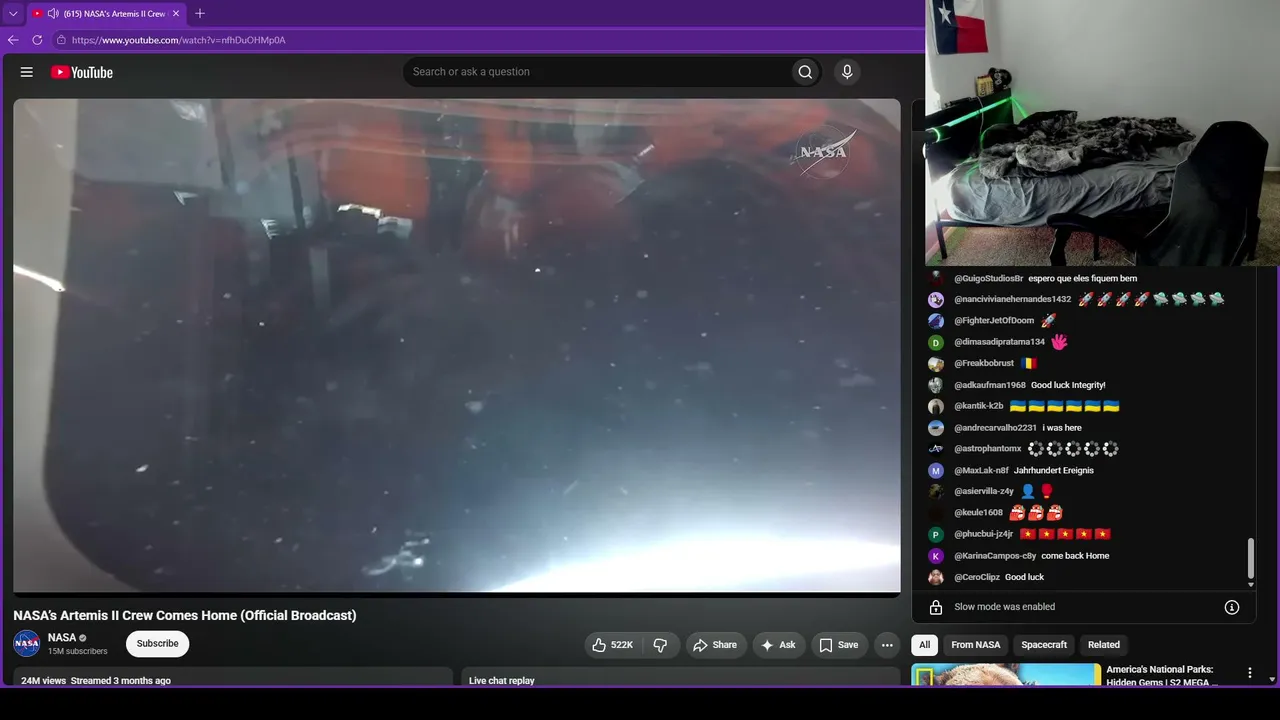Click the Live chat replay heading
Screen dimensions: 1280x720
coord(502,681)
